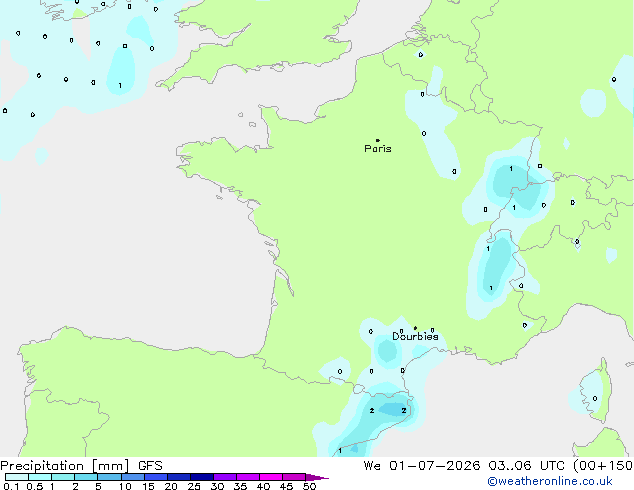Image resolution: width=634 pixels, height=490 pixels.
Task: Select the Dourbies location label
Action: [x=415, y=336]
